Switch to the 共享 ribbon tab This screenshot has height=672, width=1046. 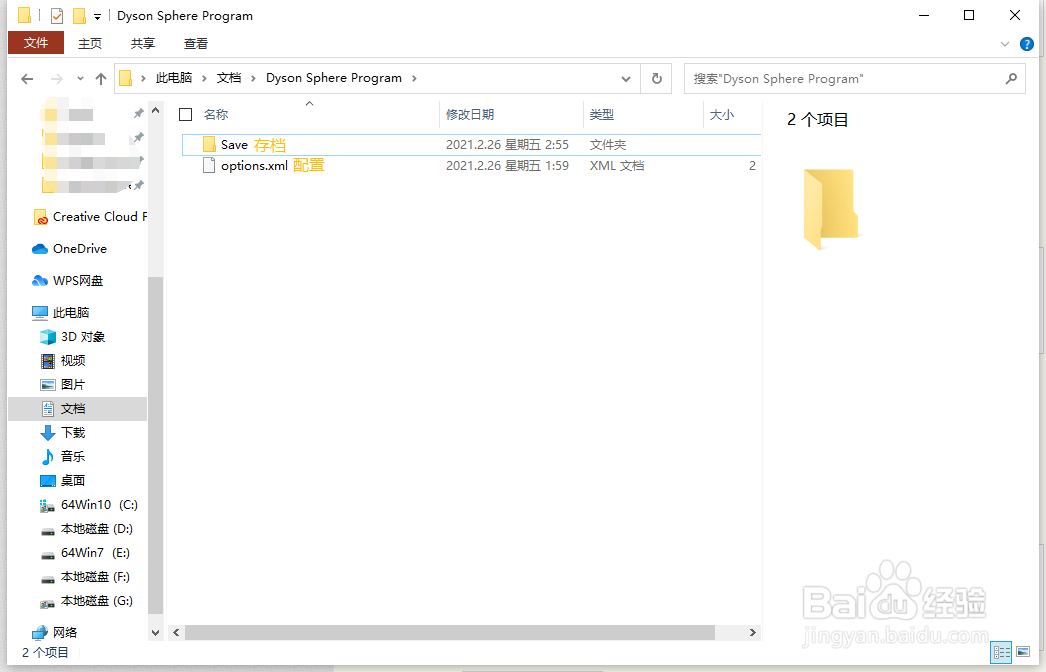coord(143,43)
